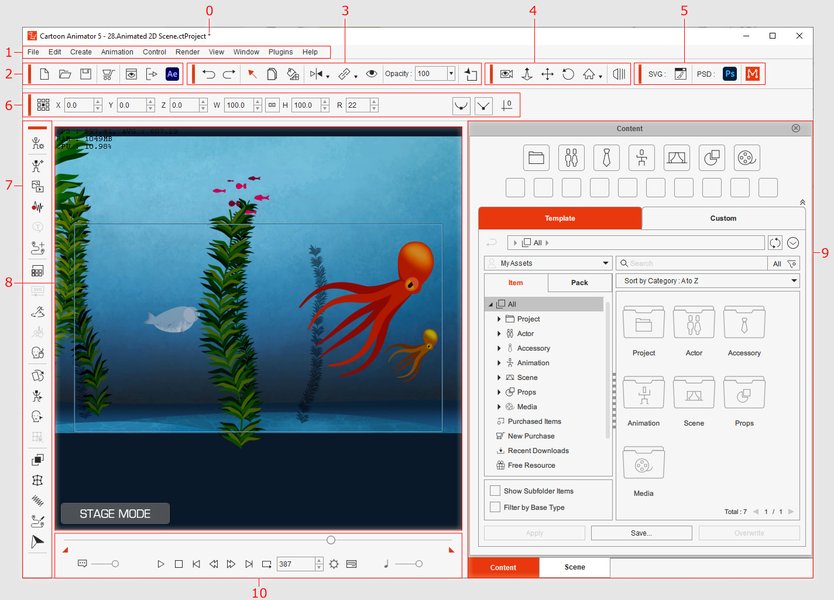Save the project with disk icon
Viewport: 834px width, 600px height.
coord(86,74)
